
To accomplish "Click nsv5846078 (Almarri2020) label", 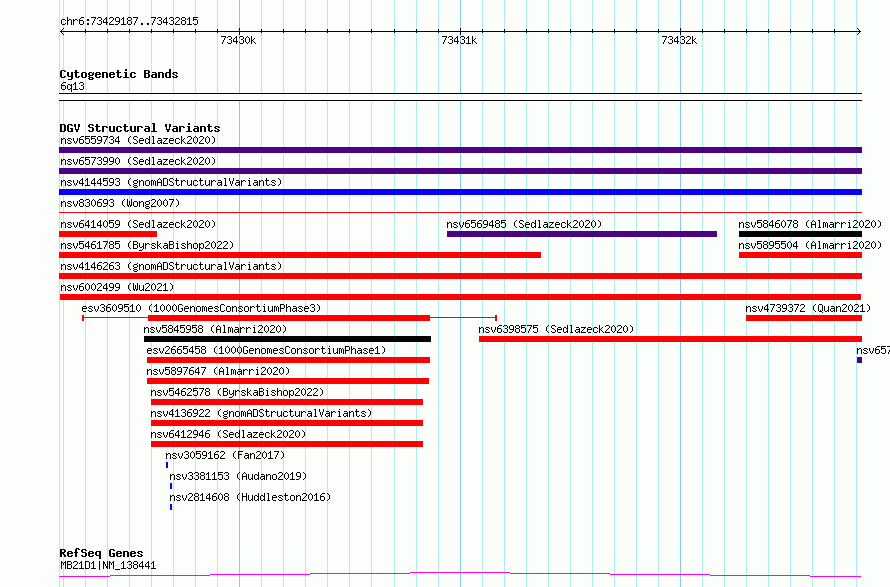I will pyautogui.click(x=810, y=224).
